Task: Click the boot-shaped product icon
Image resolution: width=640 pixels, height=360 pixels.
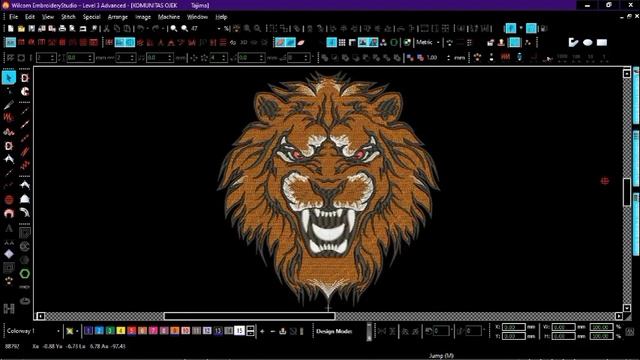Action: (573, 42)
